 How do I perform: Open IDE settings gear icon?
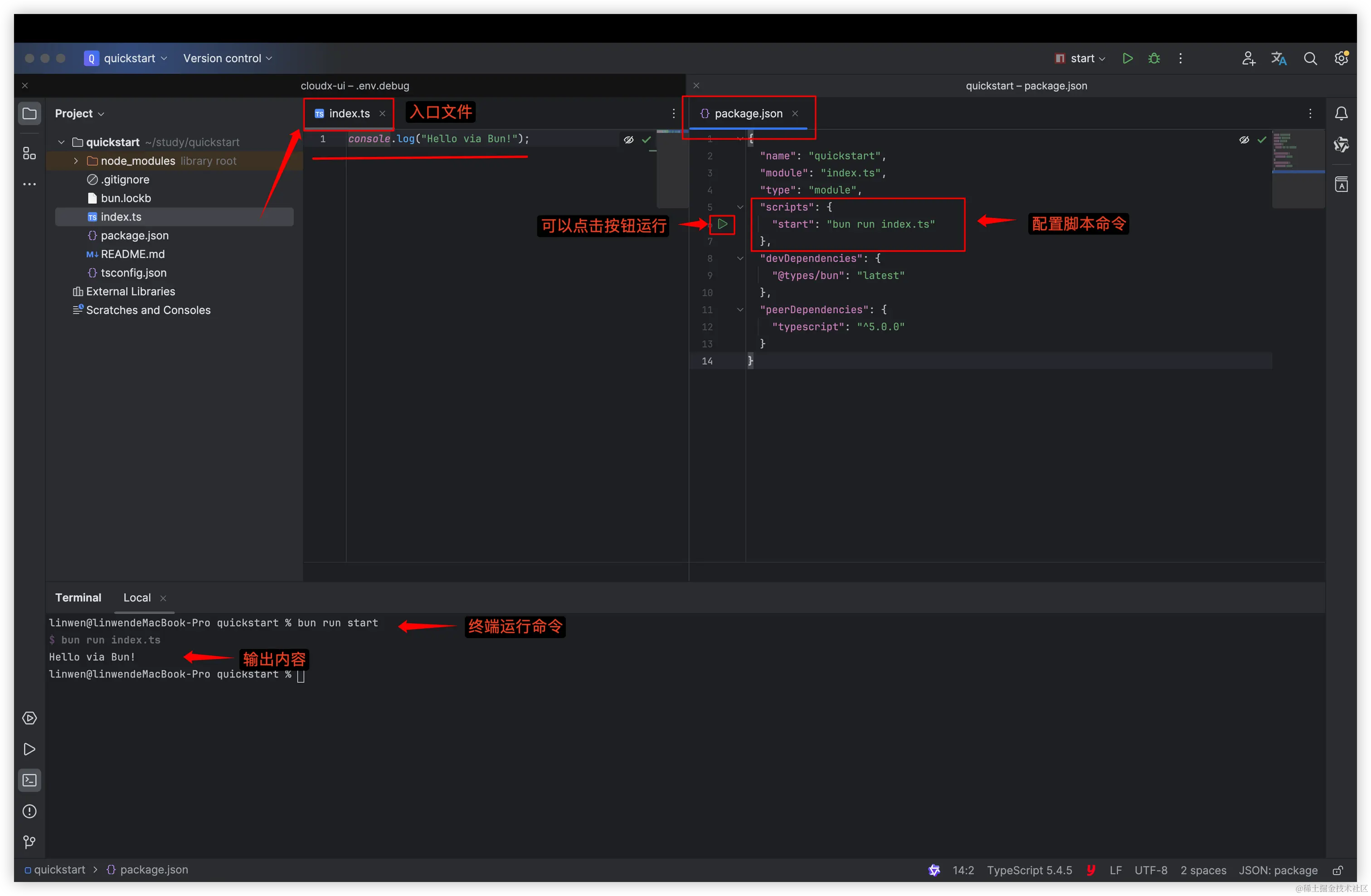pyautogui.click(x=1341, y=58)
